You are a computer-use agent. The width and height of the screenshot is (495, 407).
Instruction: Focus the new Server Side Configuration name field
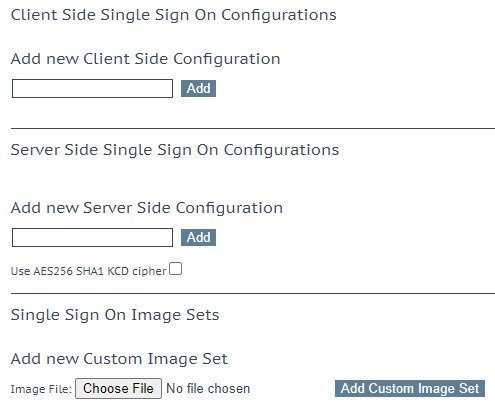(x=92, y=237)
